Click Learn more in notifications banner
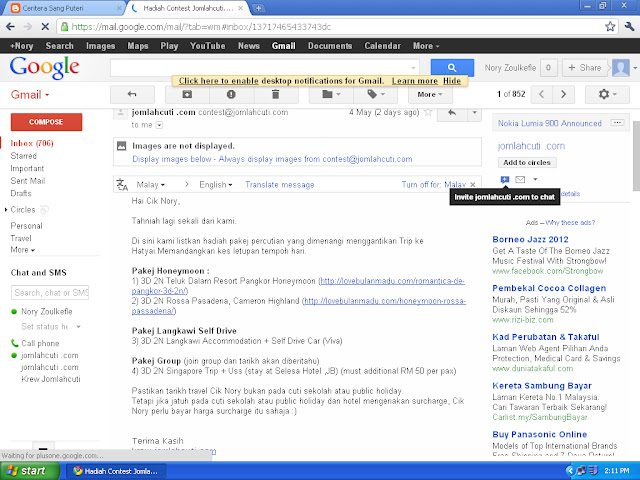This screenshot has height=480, width=640. [x=415, y=81]
